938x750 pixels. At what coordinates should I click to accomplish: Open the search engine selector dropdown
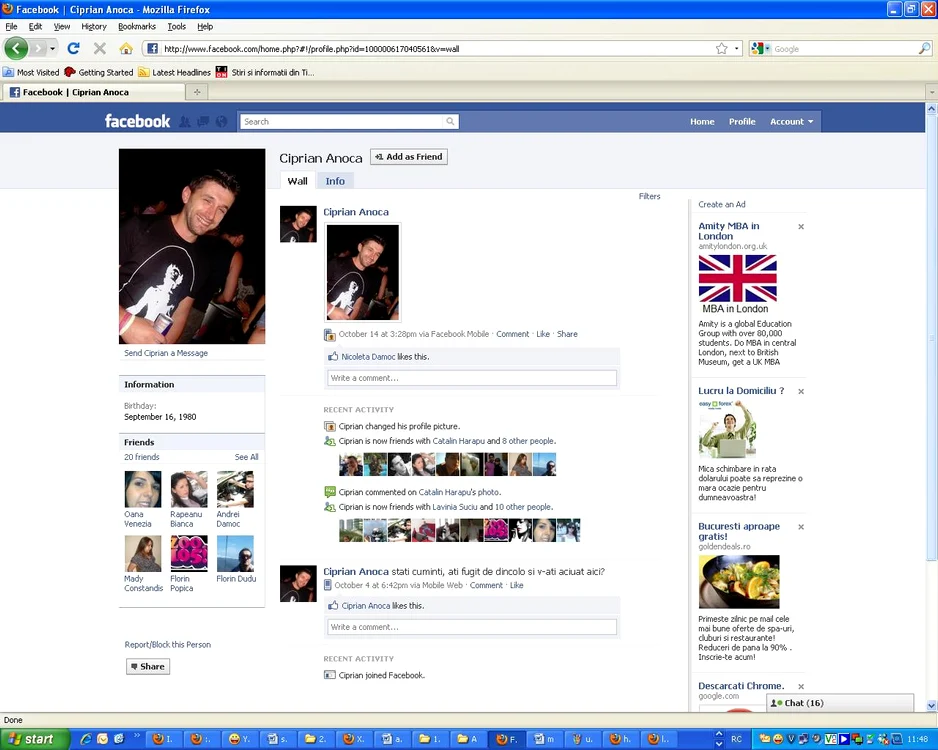click(x=760, y=48)
